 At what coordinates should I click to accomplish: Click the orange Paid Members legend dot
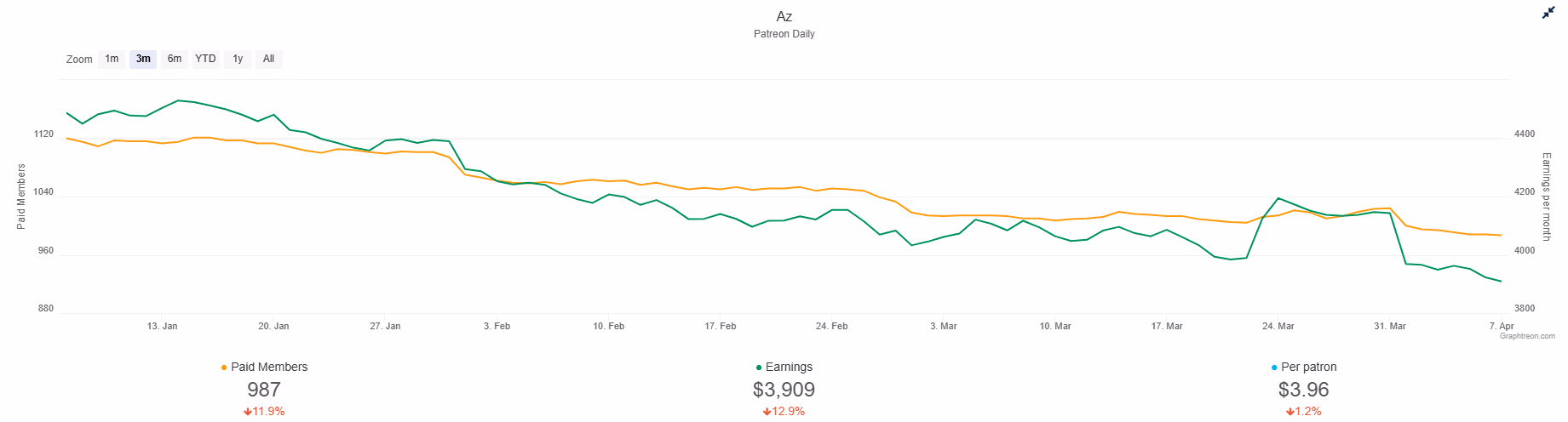[x=224, y=368]
